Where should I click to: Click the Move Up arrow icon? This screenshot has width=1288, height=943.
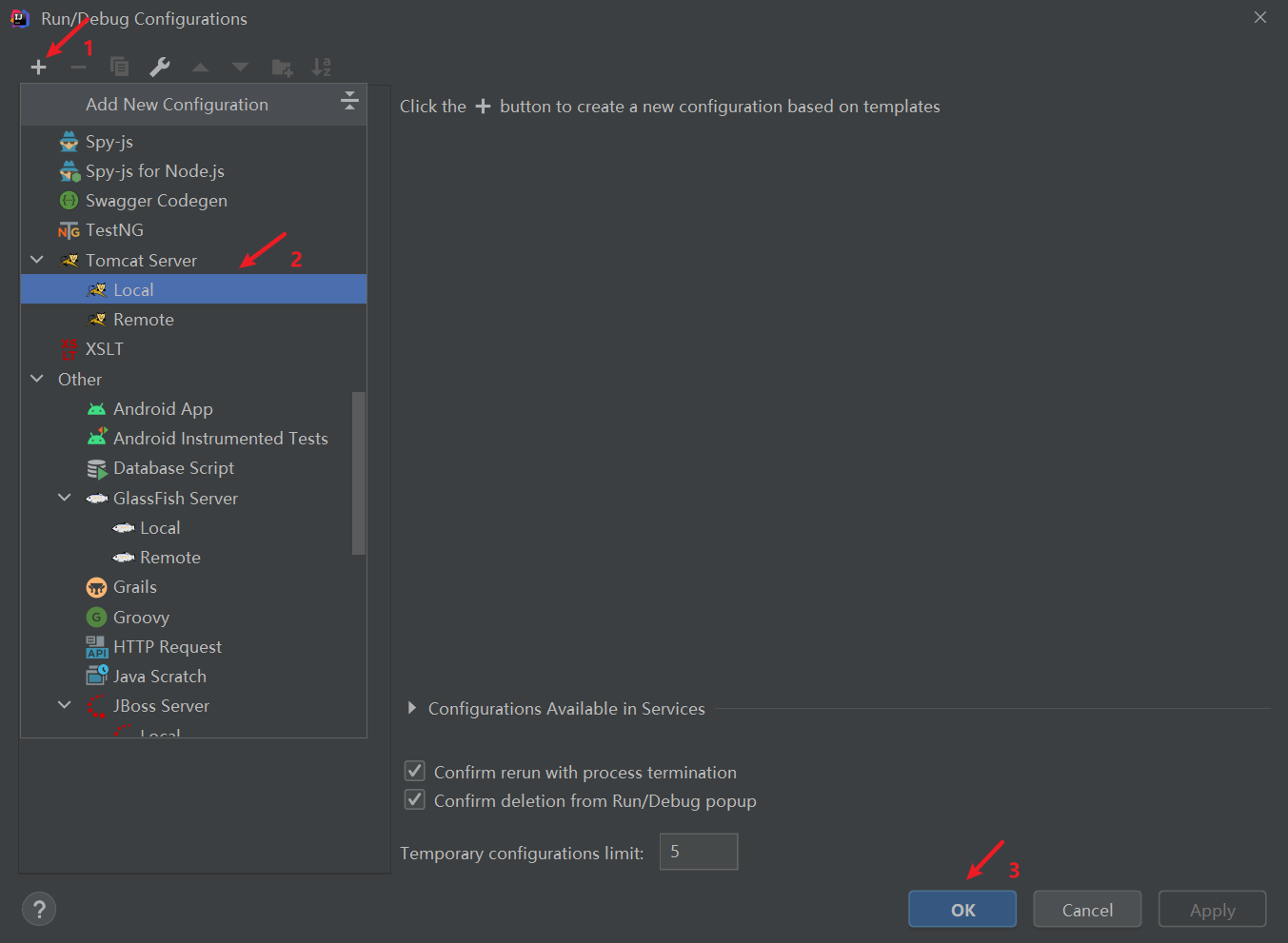coord(200,68)
